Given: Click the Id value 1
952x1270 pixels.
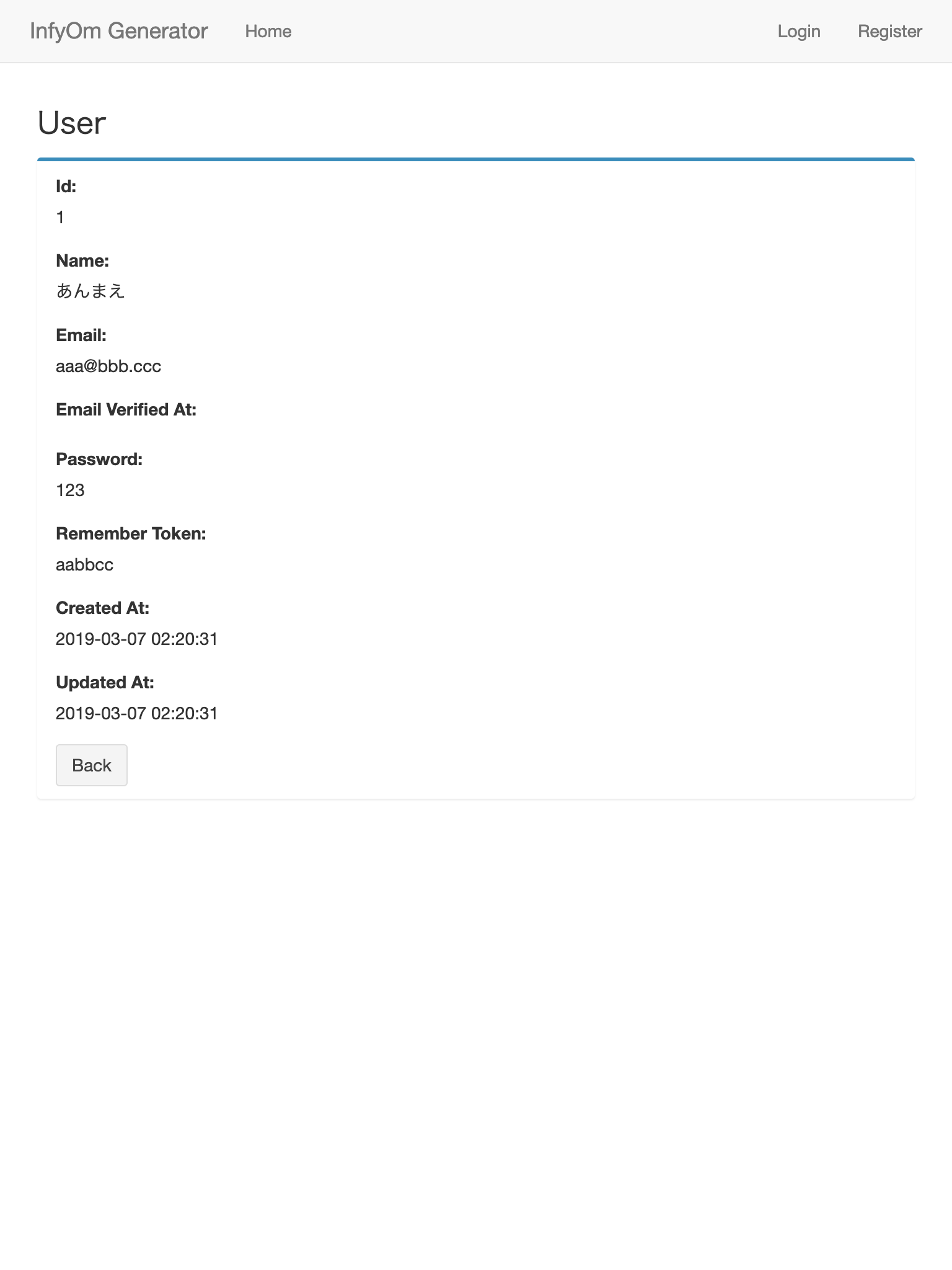Looking at the screenshot, I should 60,218.
